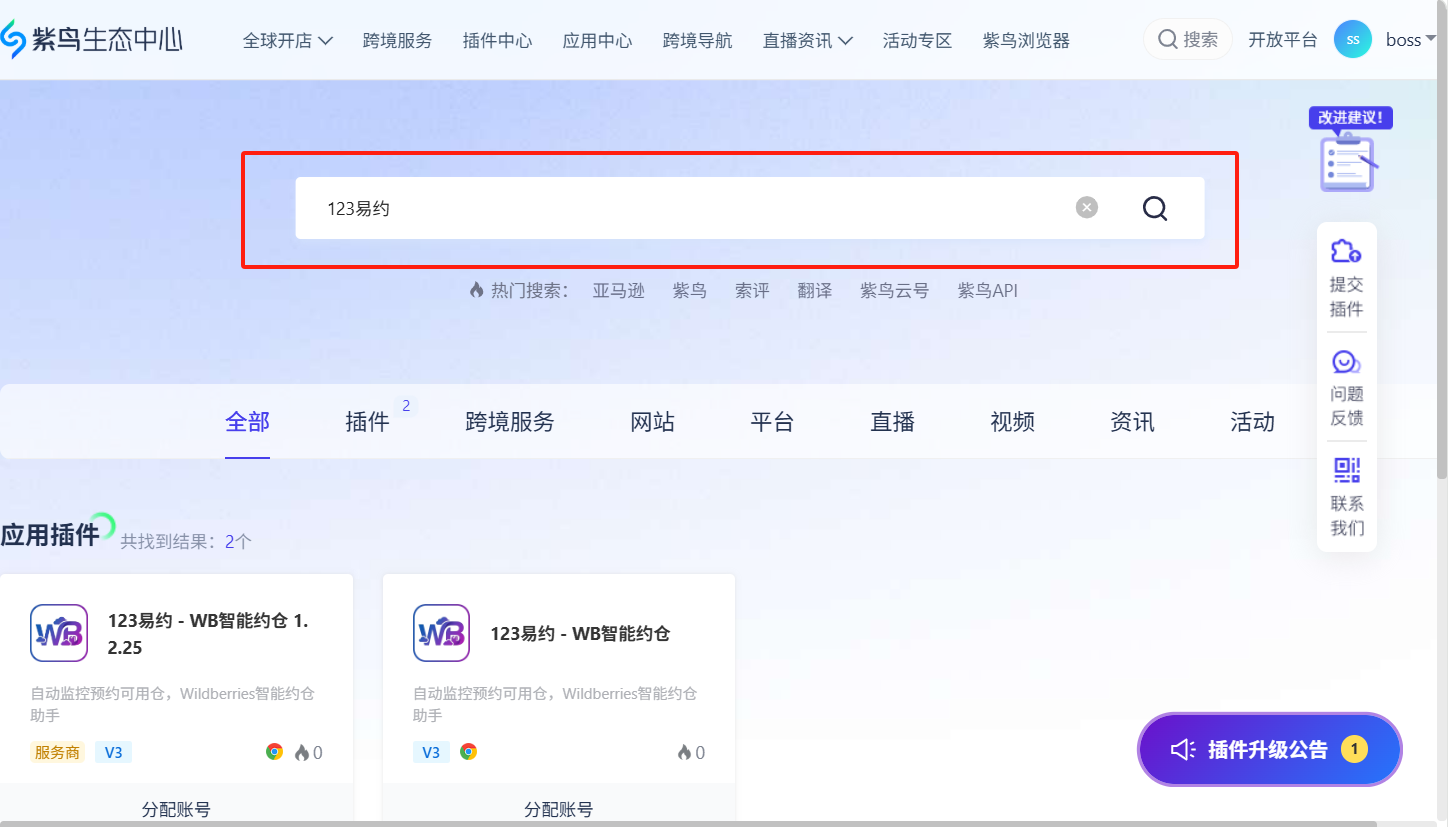Click the 问题反馈 feedback icon
This screenshot has width=1451, height=827.
click(1346, 362)
